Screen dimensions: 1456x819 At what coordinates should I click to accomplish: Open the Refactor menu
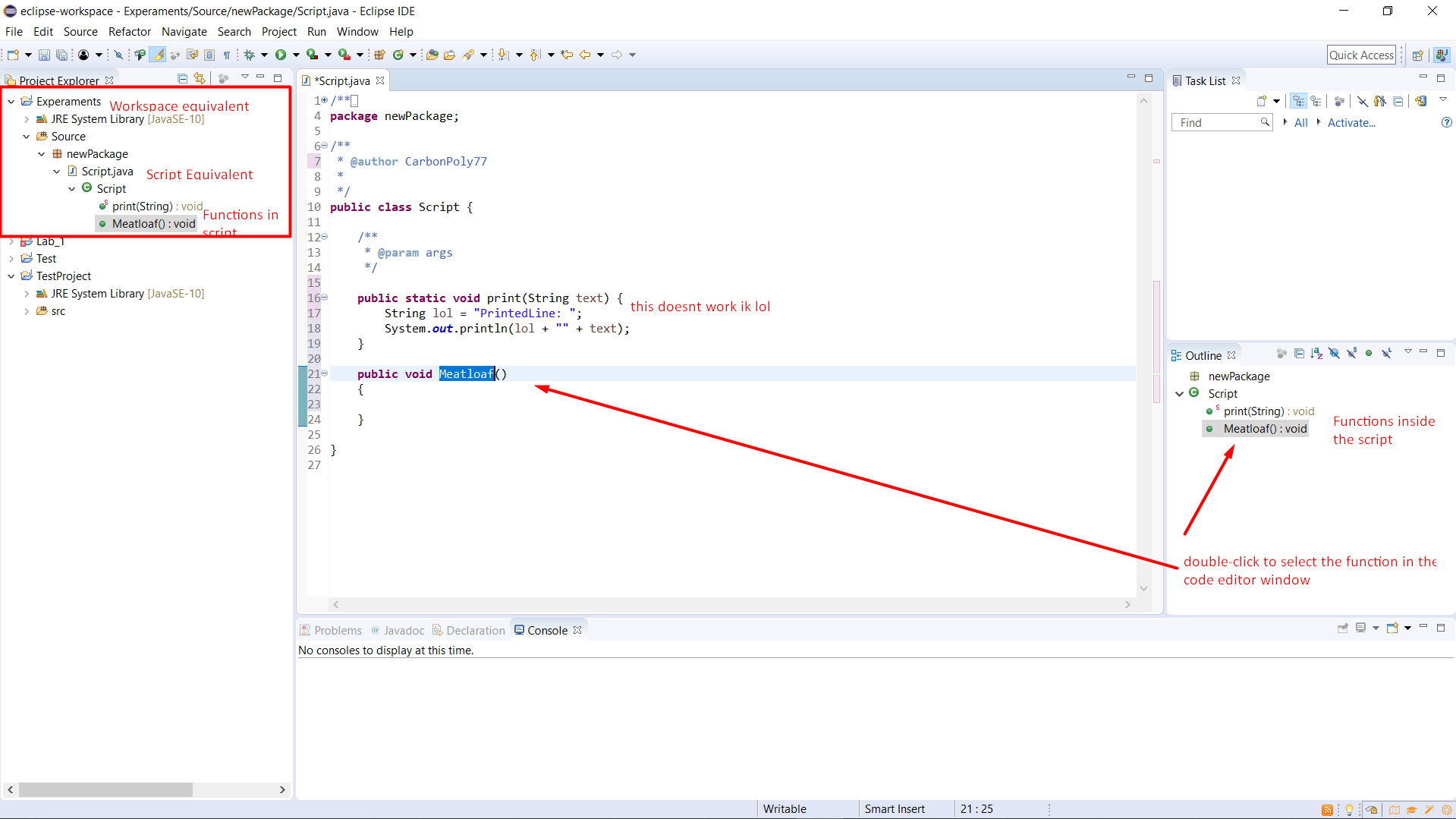point(129,32)
